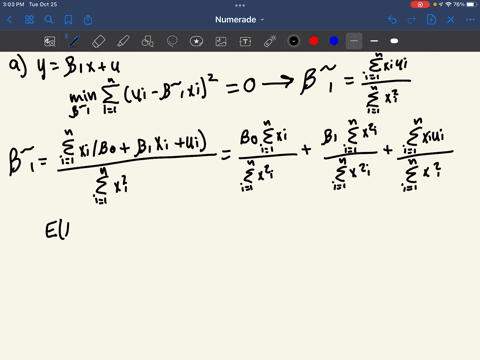This screenshot has height=360, width=480.
Task: Bookmark this page
Action: (68, 20)
